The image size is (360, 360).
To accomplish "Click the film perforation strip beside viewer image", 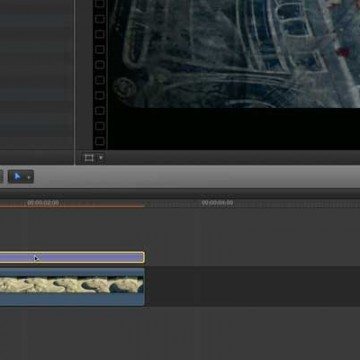I will [x=100, y=74].
